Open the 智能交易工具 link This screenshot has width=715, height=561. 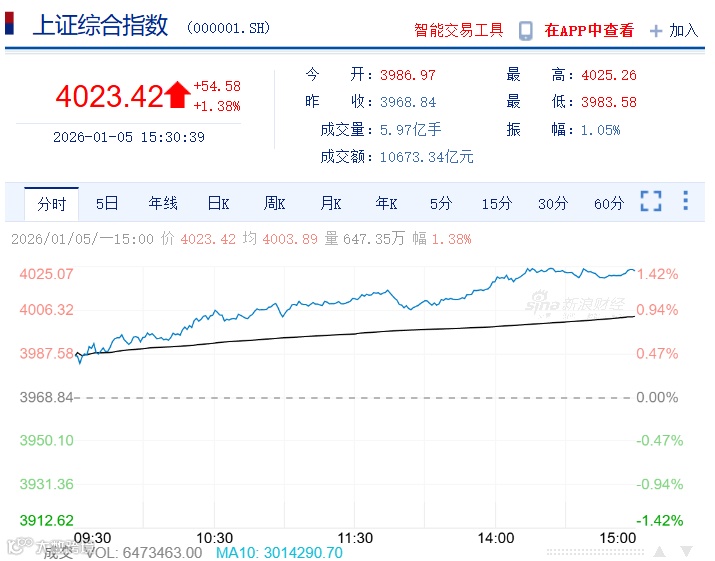(459, 31)
